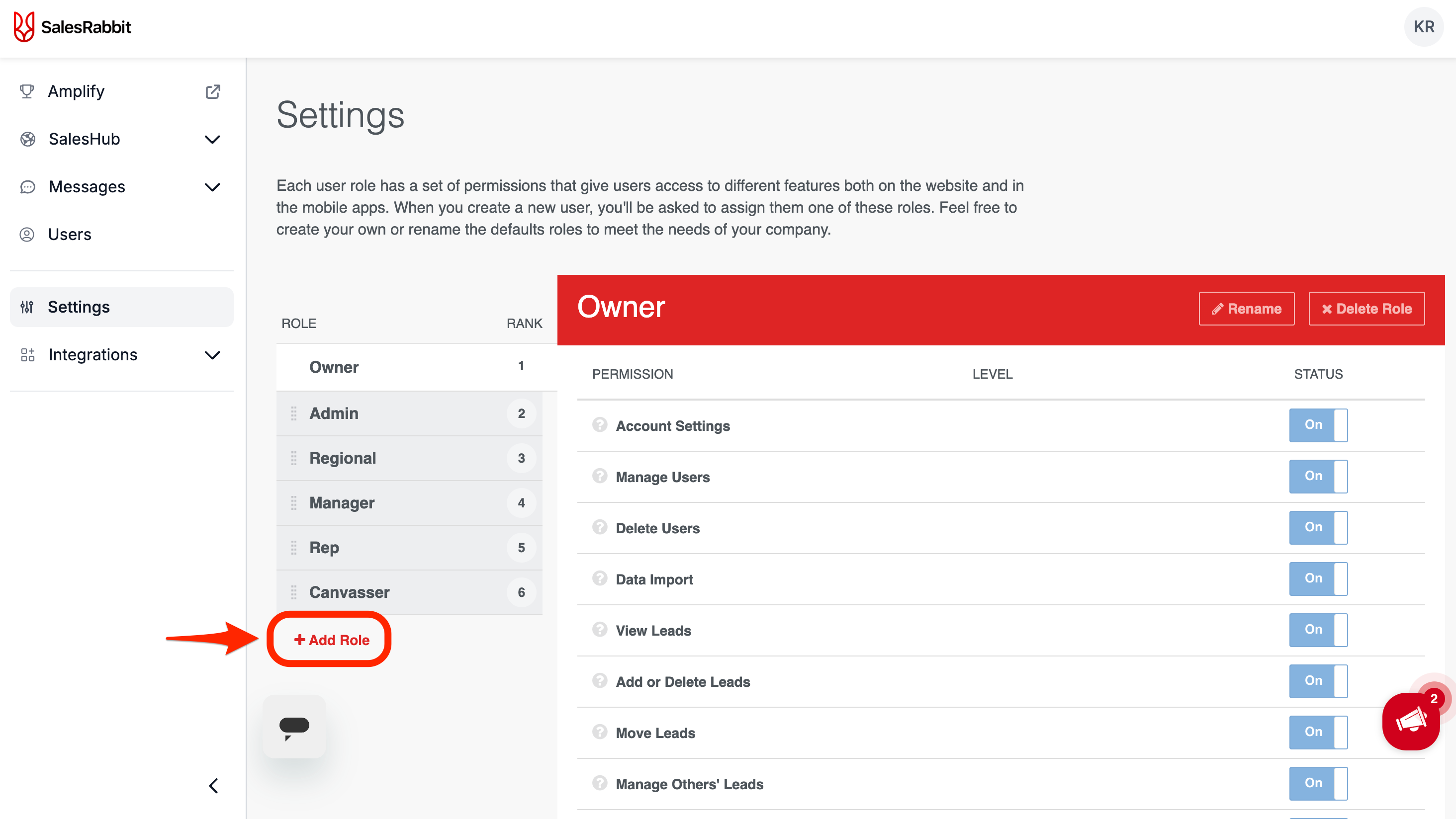The image size is (1456, 819).
Task: Open the chat bubble widget
Action: click(x=294, y=726)
